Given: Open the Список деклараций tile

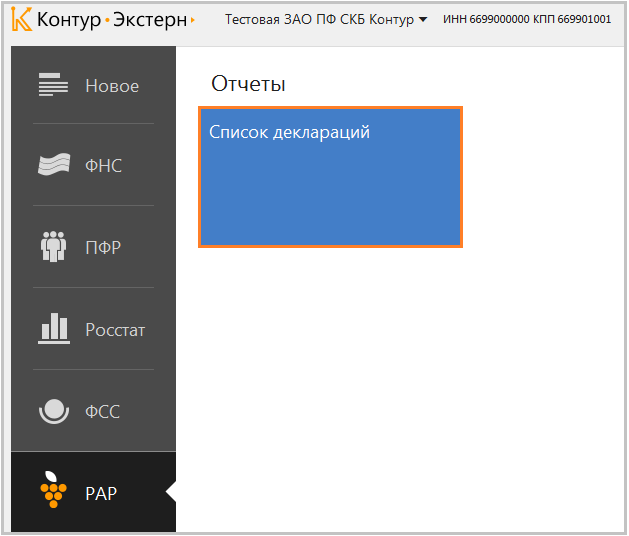Looking at the screenshot, I should click(x=331, y=177).
